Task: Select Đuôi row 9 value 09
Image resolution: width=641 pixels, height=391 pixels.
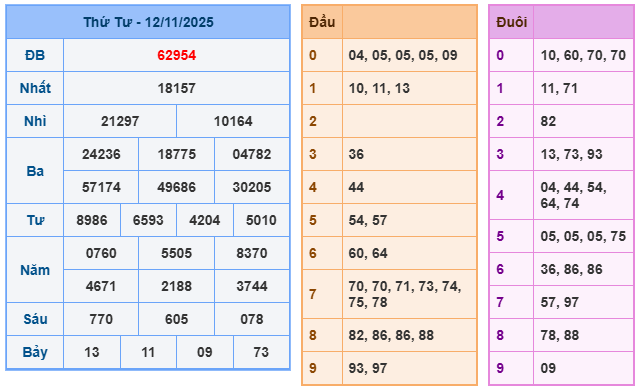Action: click(548, 369)
